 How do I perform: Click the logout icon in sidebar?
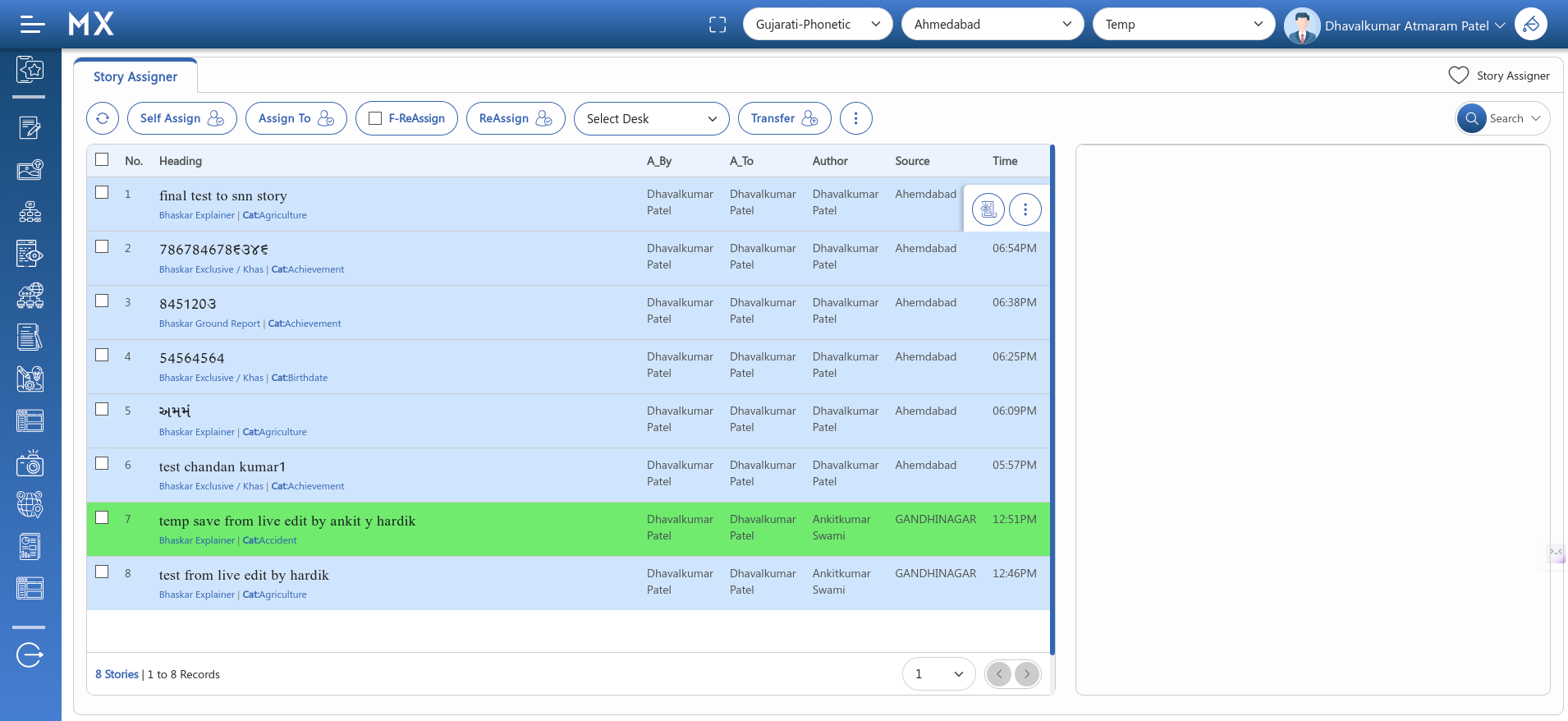30,654
